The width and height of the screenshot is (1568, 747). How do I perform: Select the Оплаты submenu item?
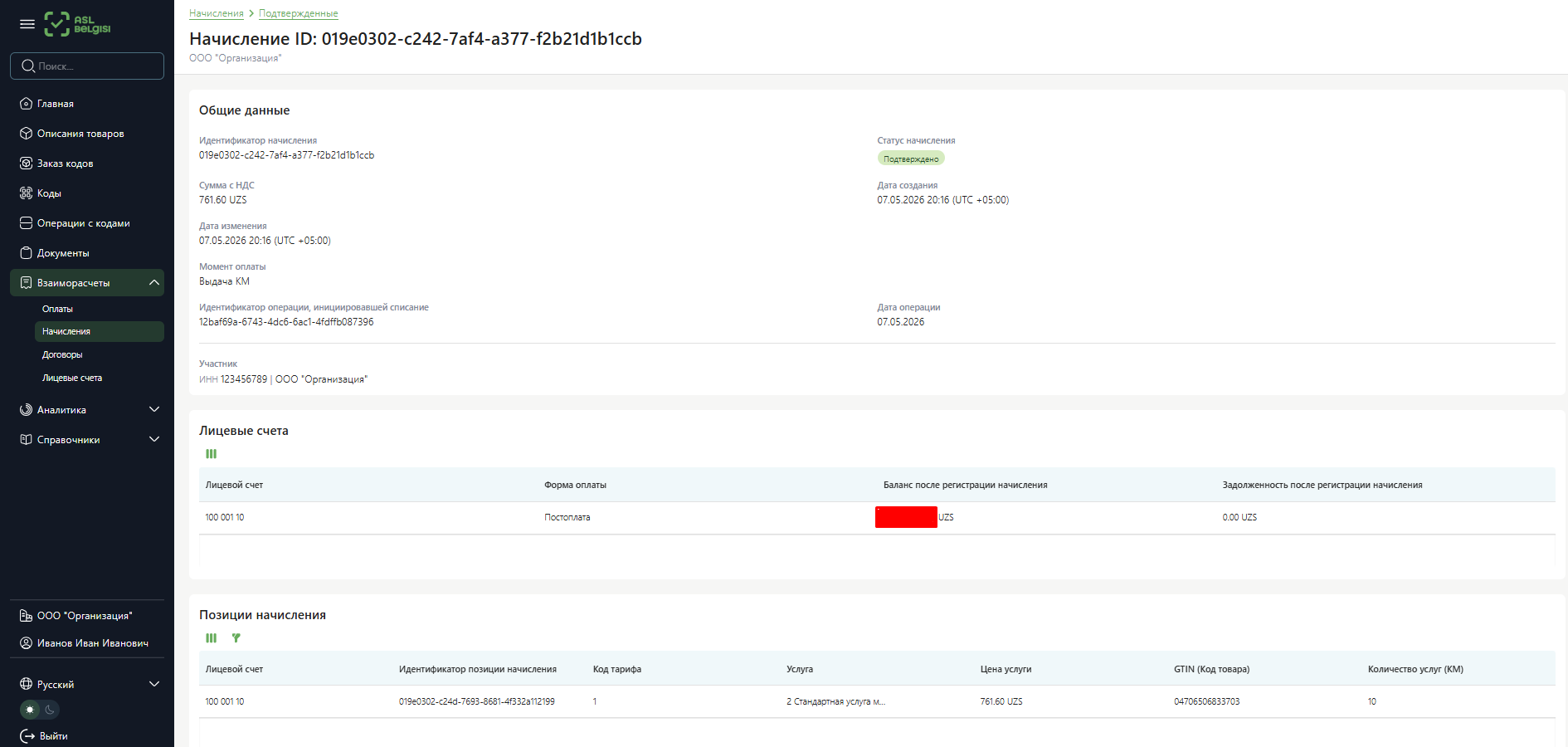pos(57,309)
